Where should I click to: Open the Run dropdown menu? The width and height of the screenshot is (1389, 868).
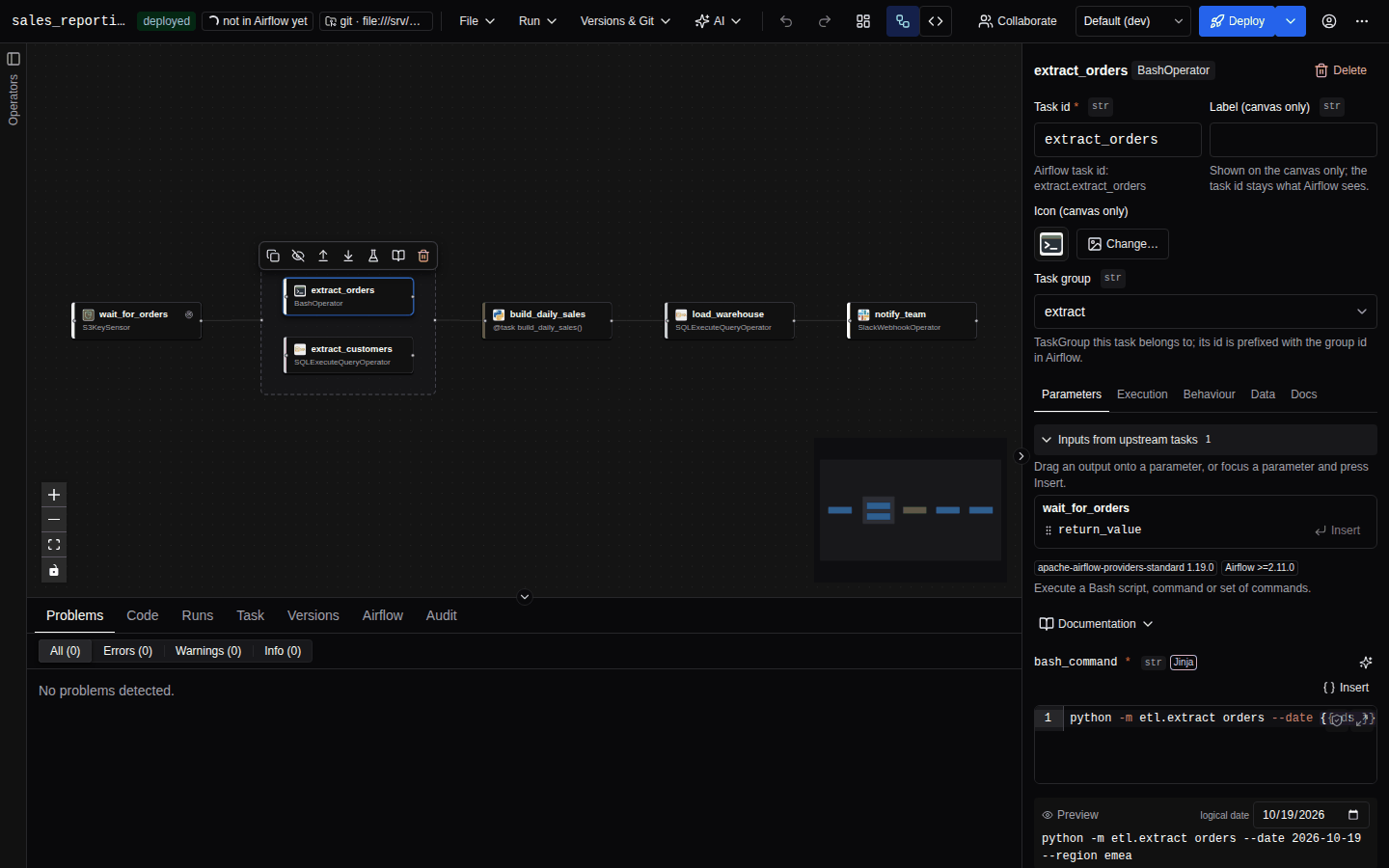537,21
